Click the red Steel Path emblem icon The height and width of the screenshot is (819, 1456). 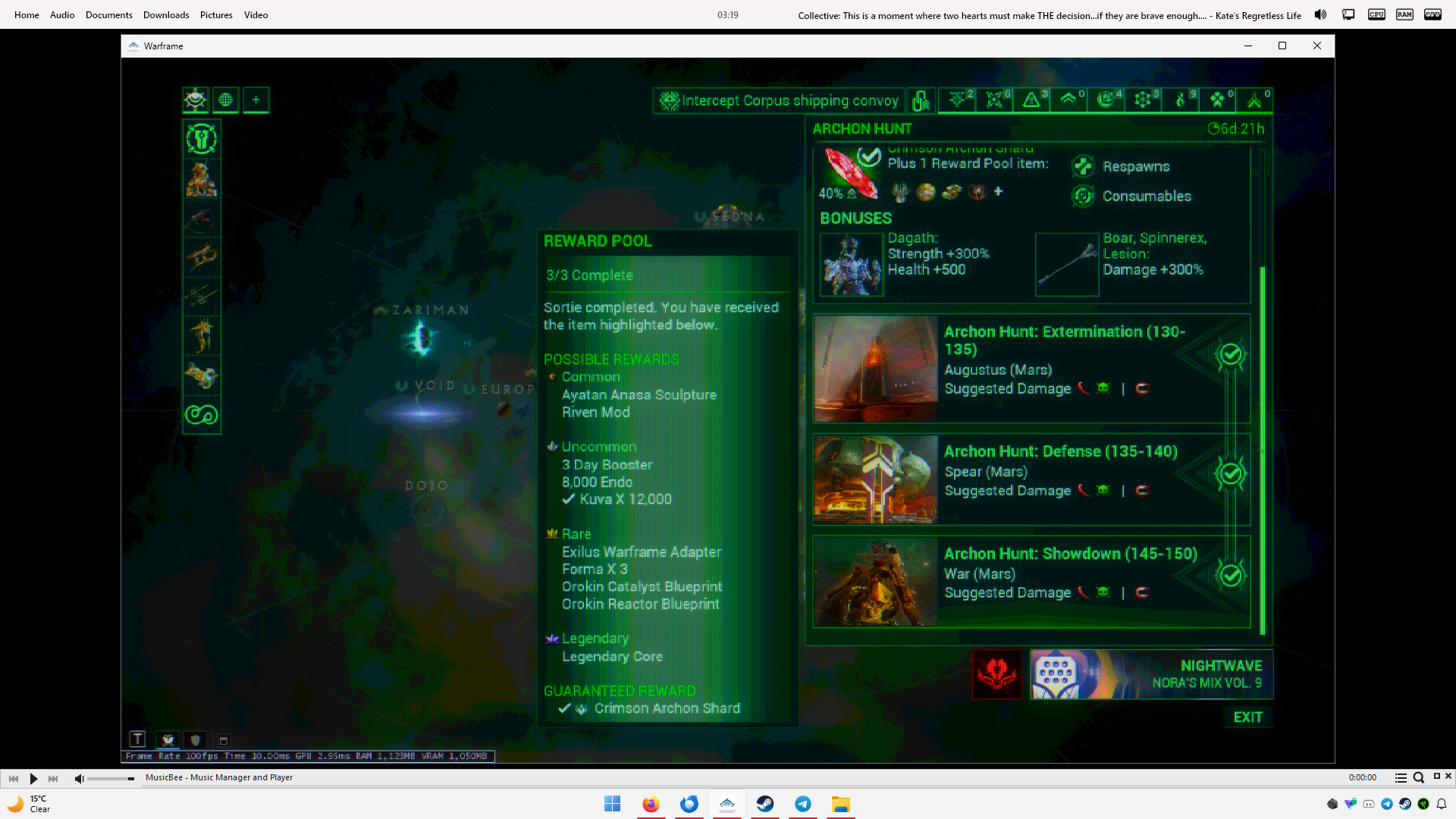[x=996, y=674]
